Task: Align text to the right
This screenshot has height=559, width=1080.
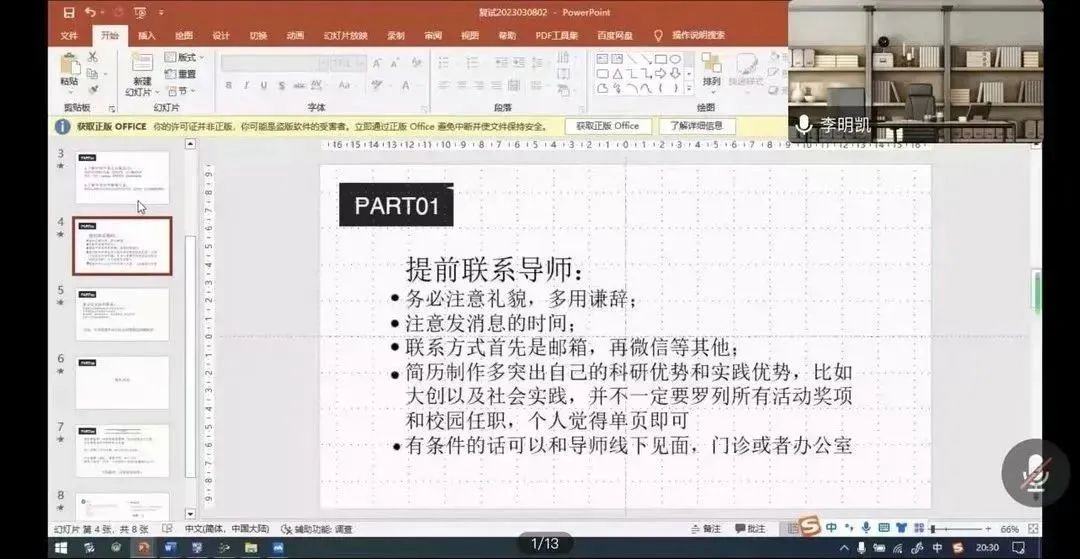Action: (x=479, y=85)
